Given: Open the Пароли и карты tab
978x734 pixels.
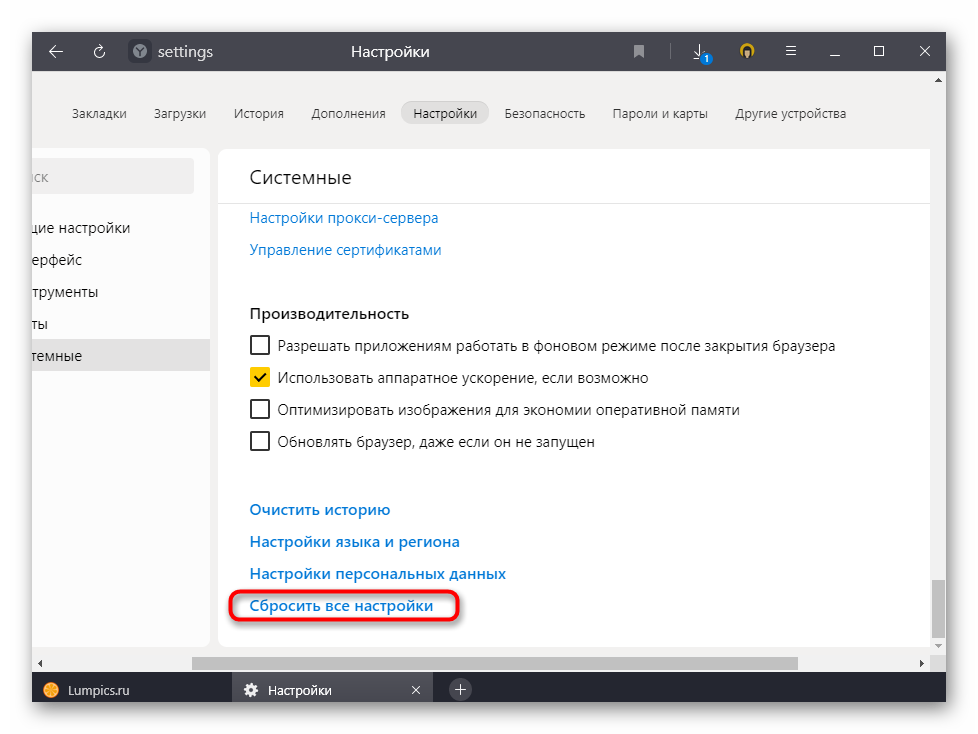Looking at the screenshot, I should pyautogui.click(x=660, y=113).
